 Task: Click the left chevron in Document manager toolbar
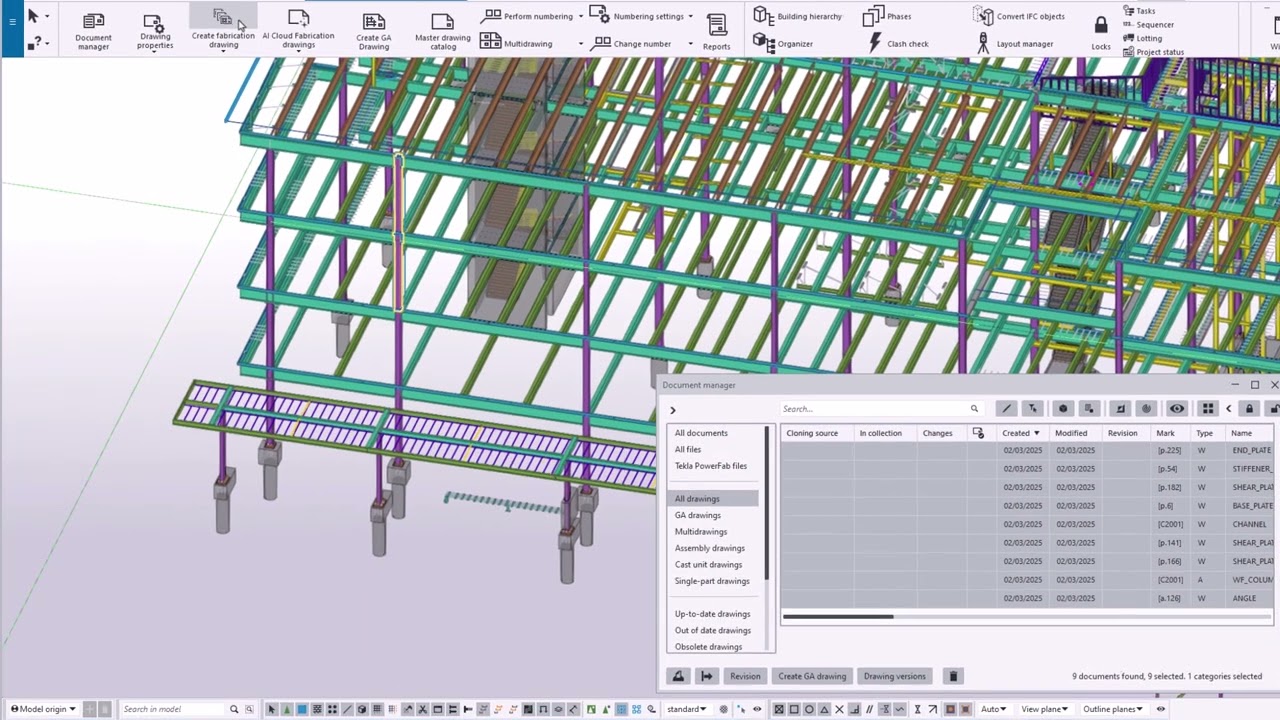1229,408
